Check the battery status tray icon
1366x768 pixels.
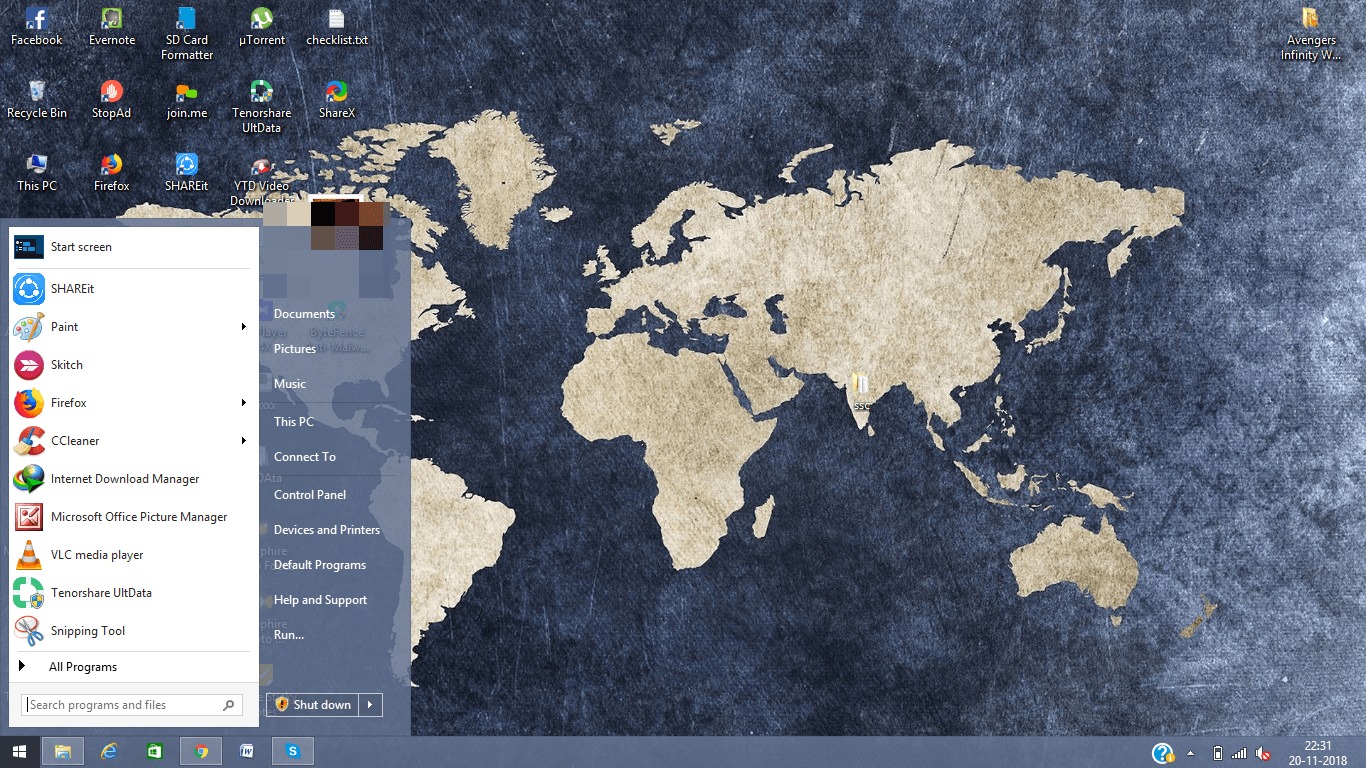click(x=1218, y=753)
